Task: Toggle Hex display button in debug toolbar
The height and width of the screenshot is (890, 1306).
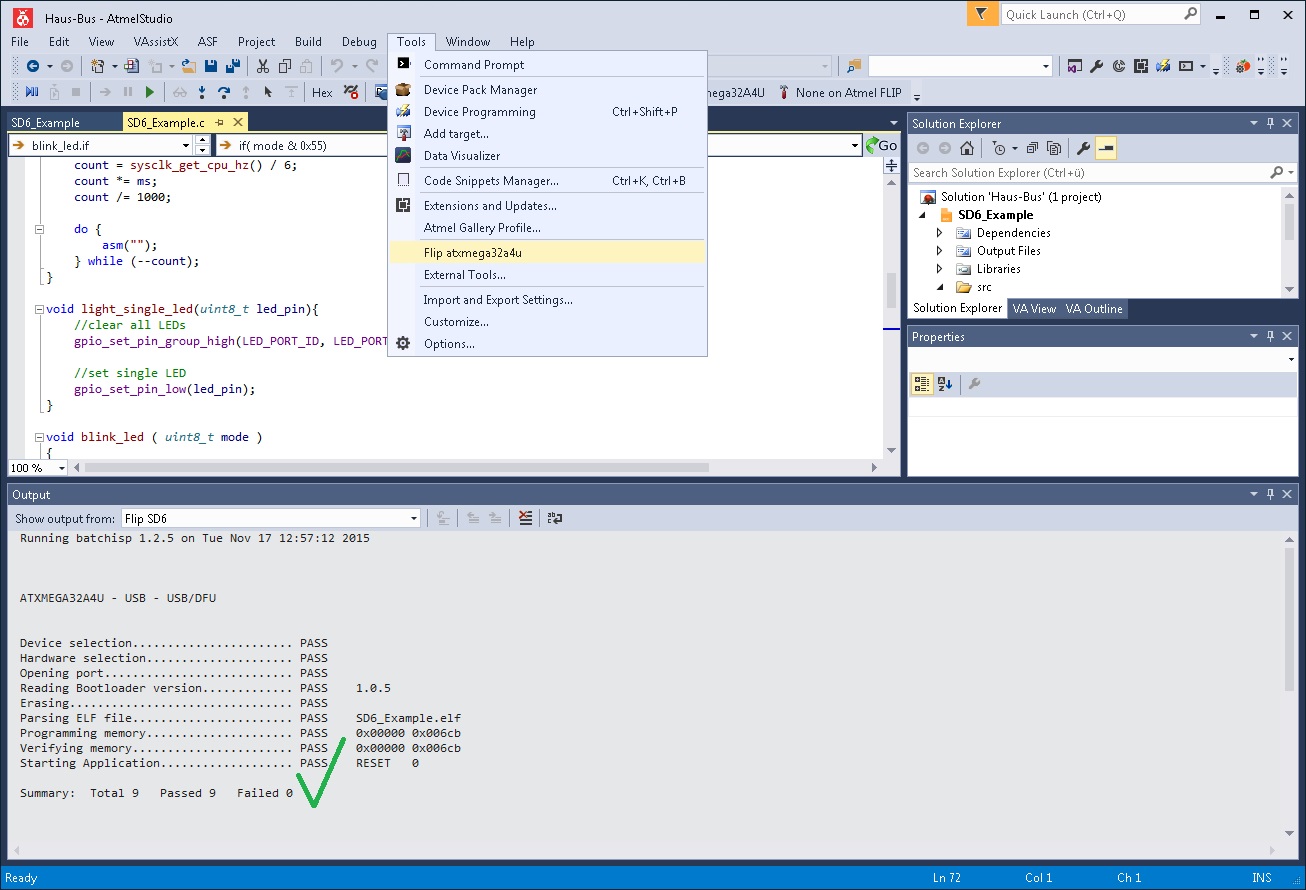Action: click(x=322, y=92)
